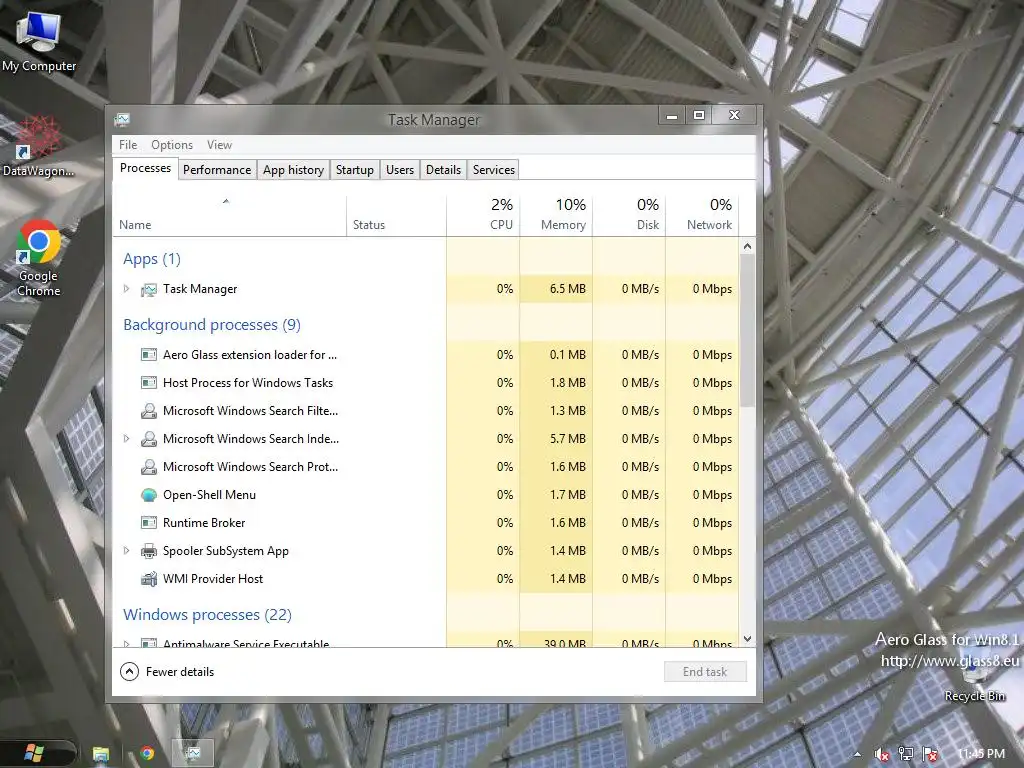Select the Runtime Broker process name
Screen dimensions: 1024x768
click(204, 523)
